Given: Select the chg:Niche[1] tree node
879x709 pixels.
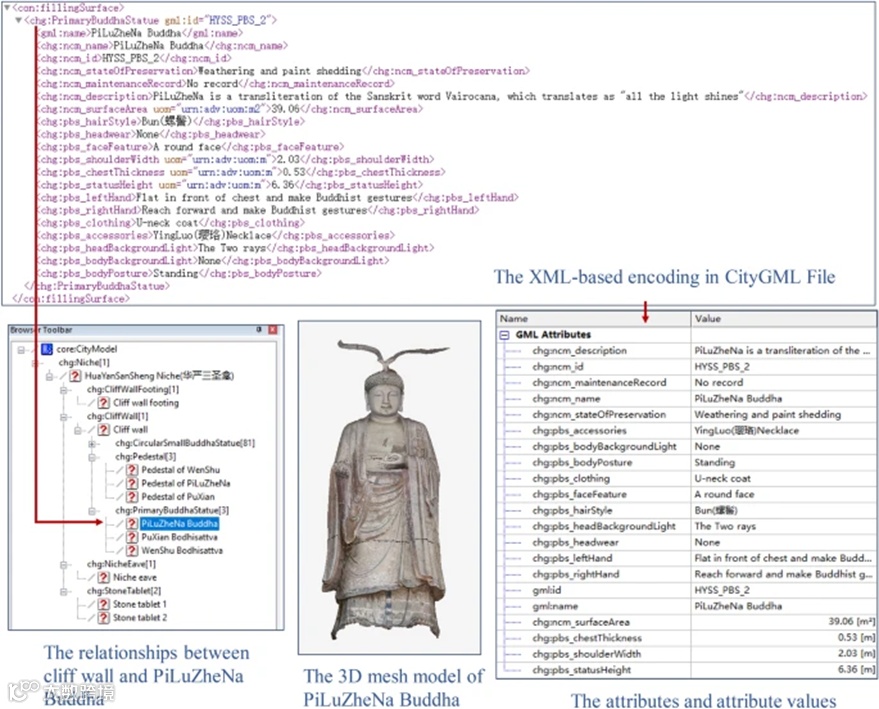Looking at the screenshot, I should click(84, 363).
